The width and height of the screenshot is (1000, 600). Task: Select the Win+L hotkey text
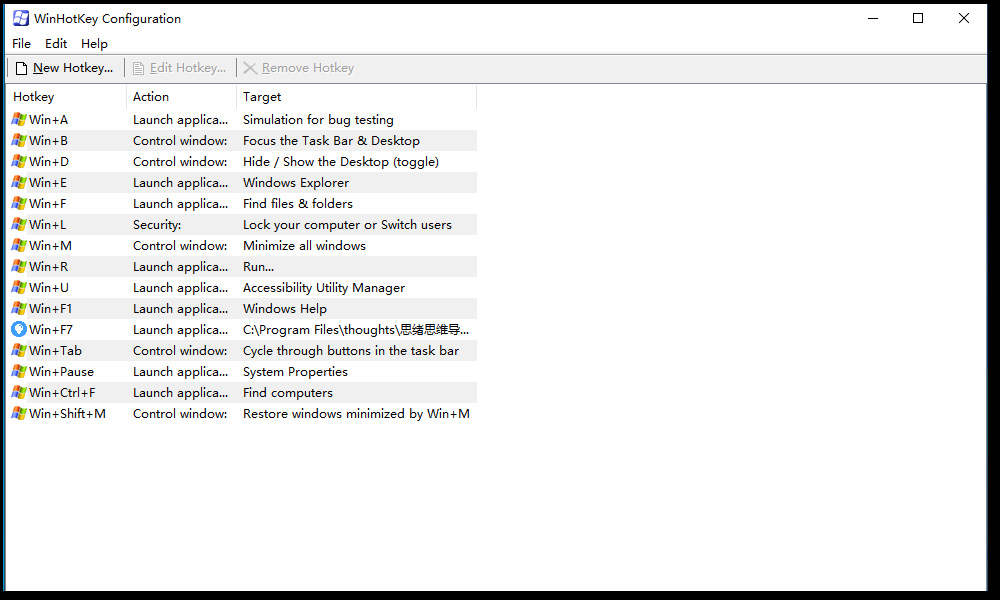(x=48, y=224)
